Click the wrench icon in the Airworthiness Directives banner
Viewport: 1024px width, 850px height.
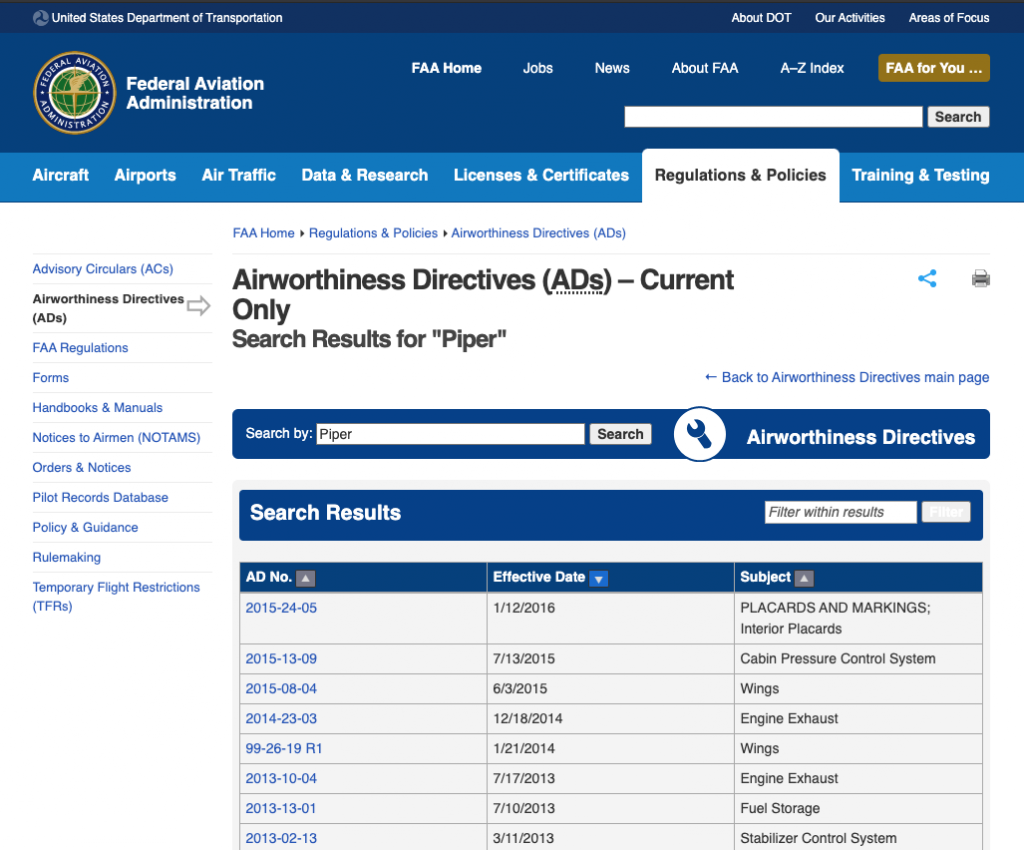point(699,433)
